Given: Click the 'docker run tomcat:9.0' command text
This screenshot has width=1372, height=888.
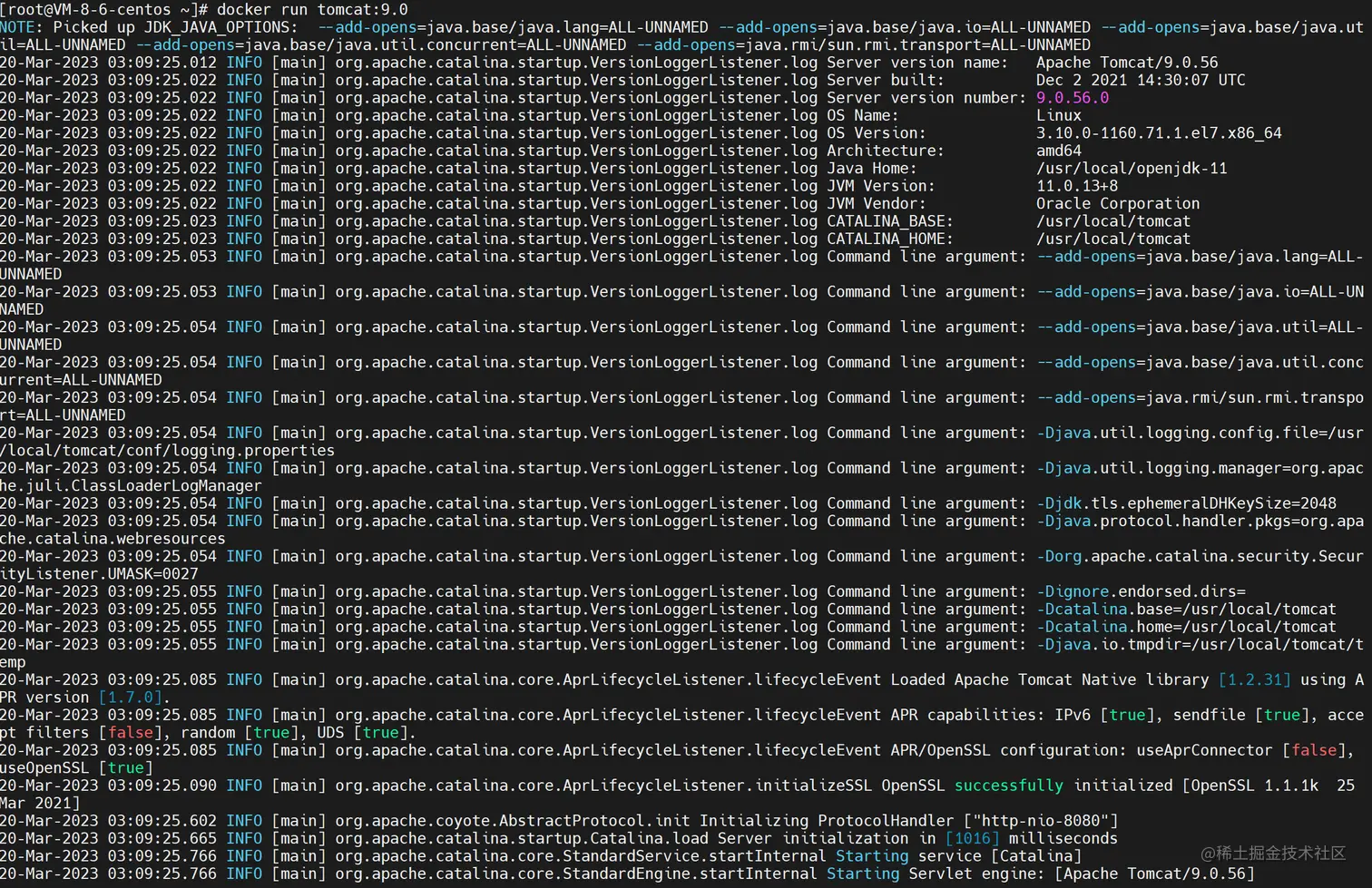Looking at the screenshot, I should point(312,10).
